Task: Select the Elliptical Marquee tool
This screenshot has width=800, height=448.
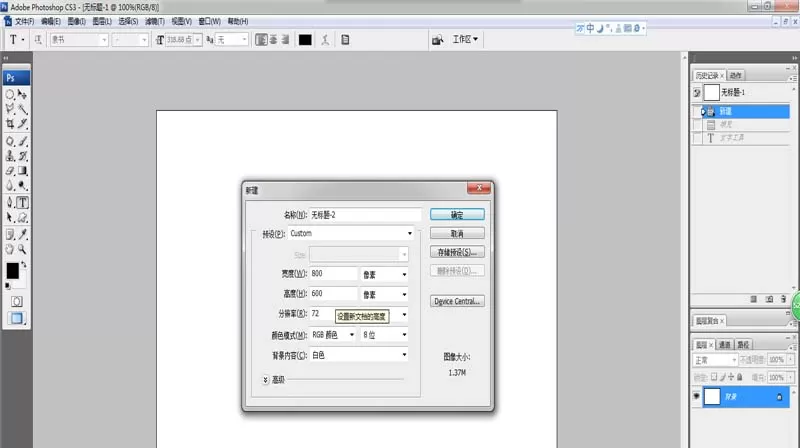Action: point(10,94)
